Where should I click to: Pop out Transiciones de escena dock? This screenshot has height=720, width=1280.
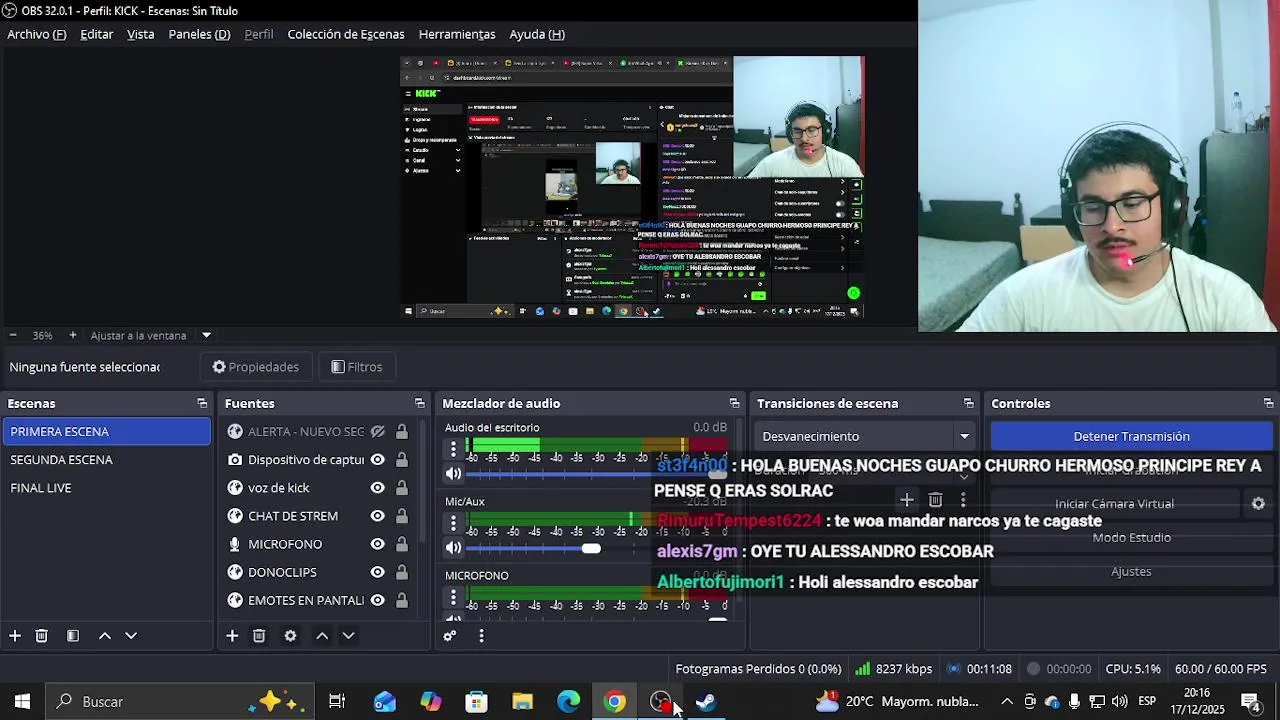(x=969, y=403)
